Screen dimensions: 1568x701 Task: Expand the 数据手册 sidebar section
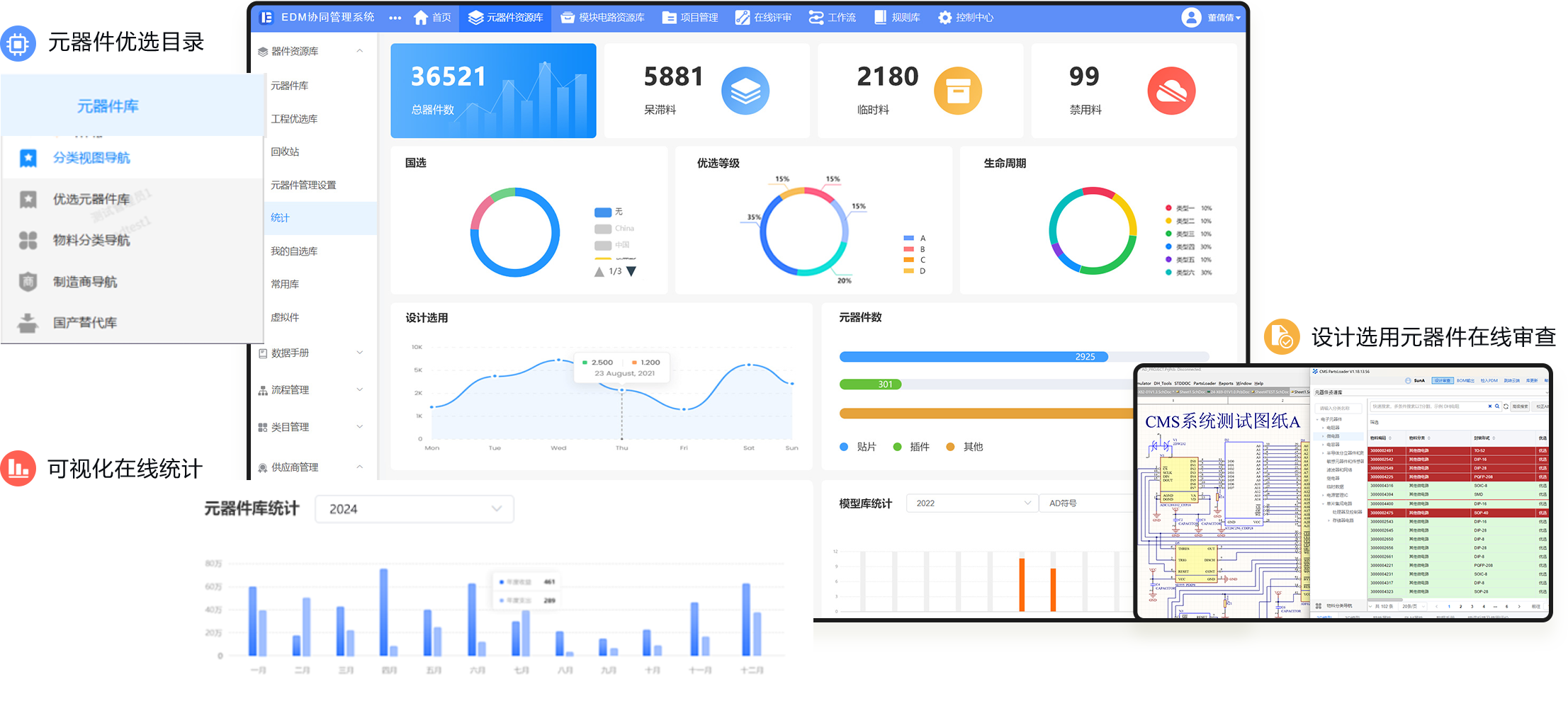312,353
